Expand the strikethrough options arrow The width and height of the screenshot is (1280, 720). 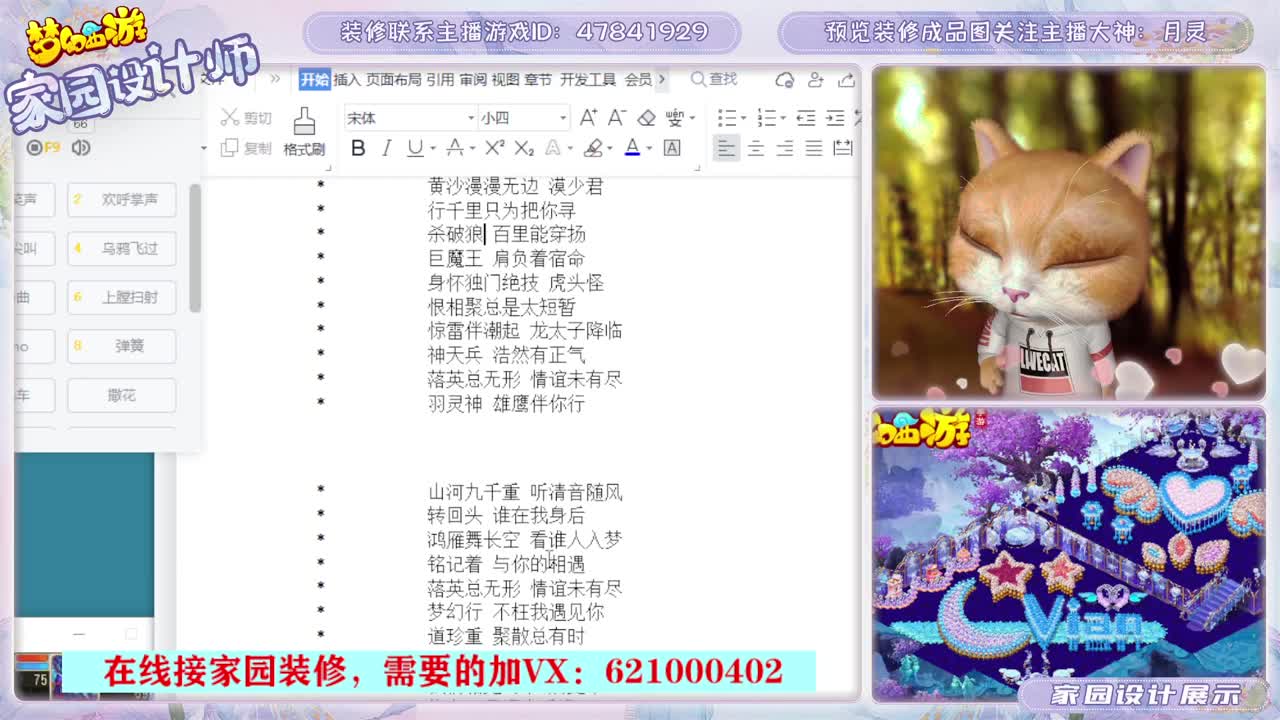(471, 149)
